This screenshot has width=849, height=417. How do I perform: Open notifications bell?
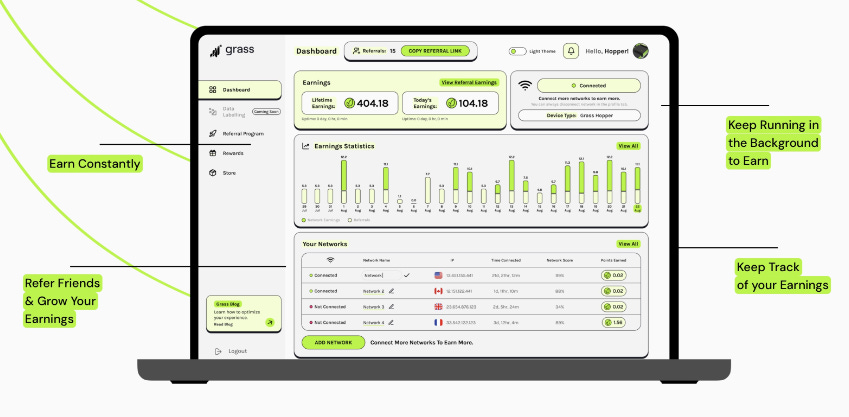[571, 51]
